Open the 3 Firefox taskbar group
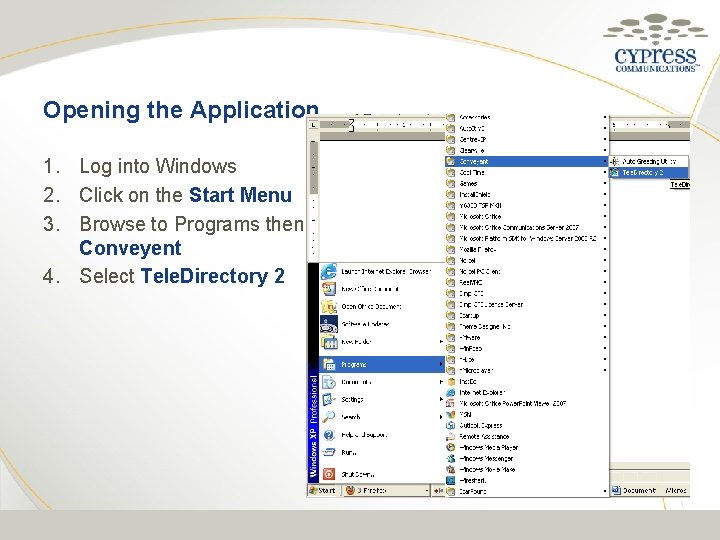The image size is (720, 540). pos(387,490)
